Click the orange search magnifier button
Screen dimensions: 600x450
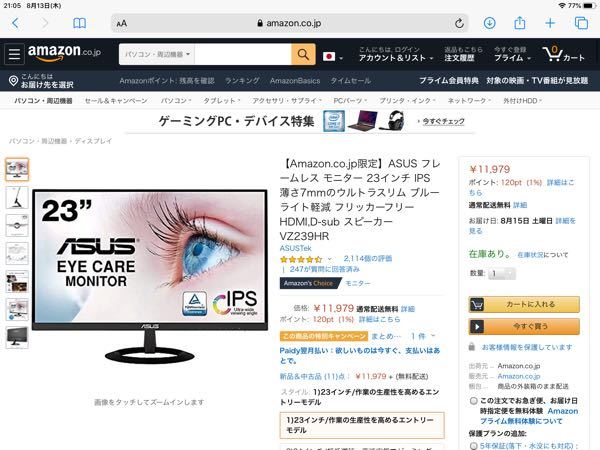[x=303, y=54]
